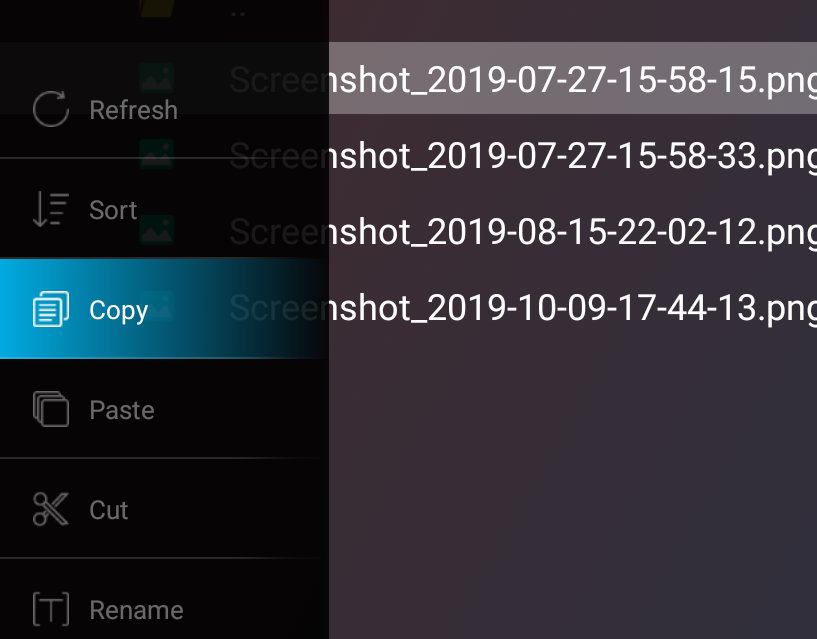Click the bracketed T Rename icon
This screenshot has height=639, width=817.
[x=51, y=609]
